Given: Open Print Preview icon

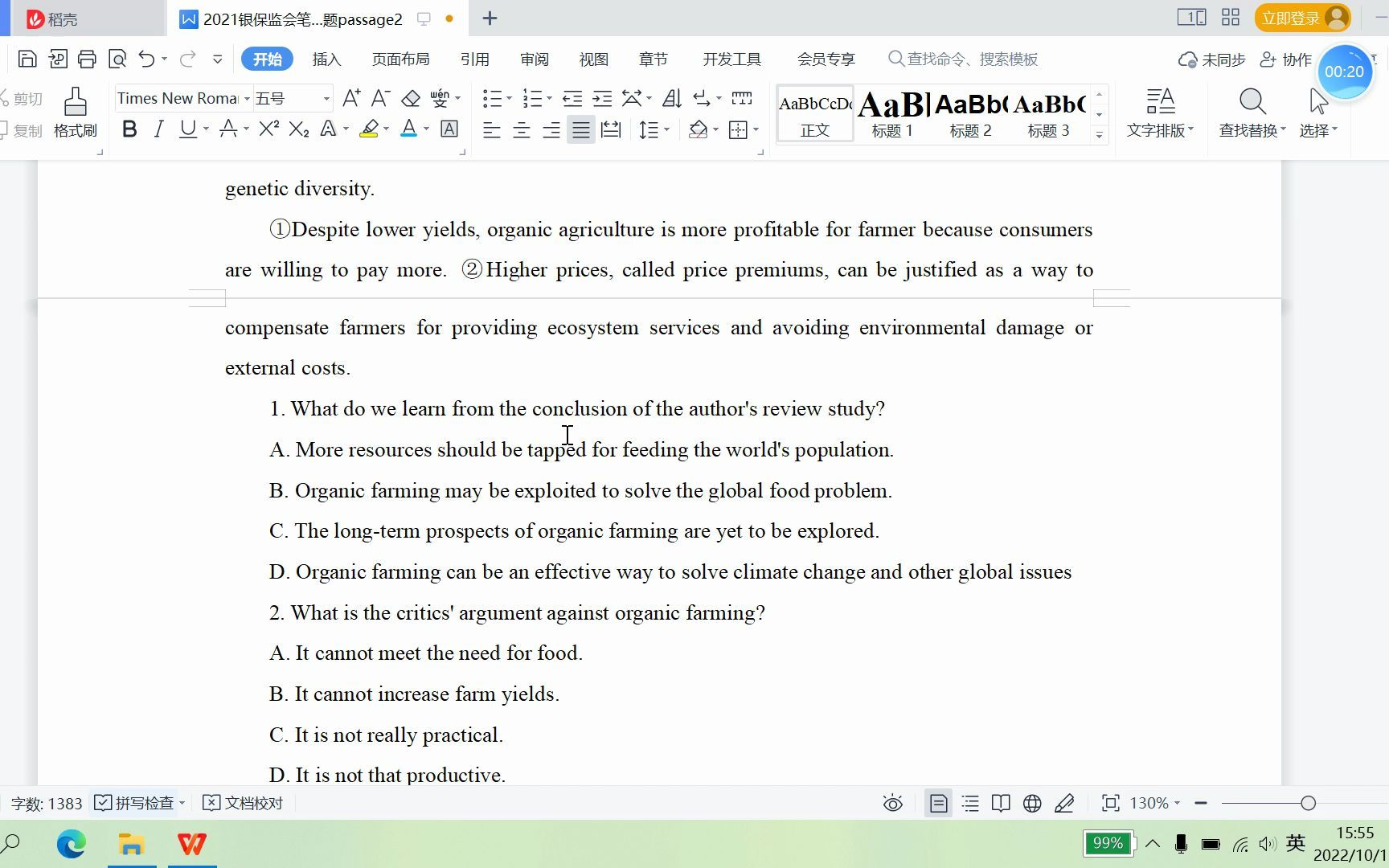Looking at the screenshot, I should [x=117, y=59].
